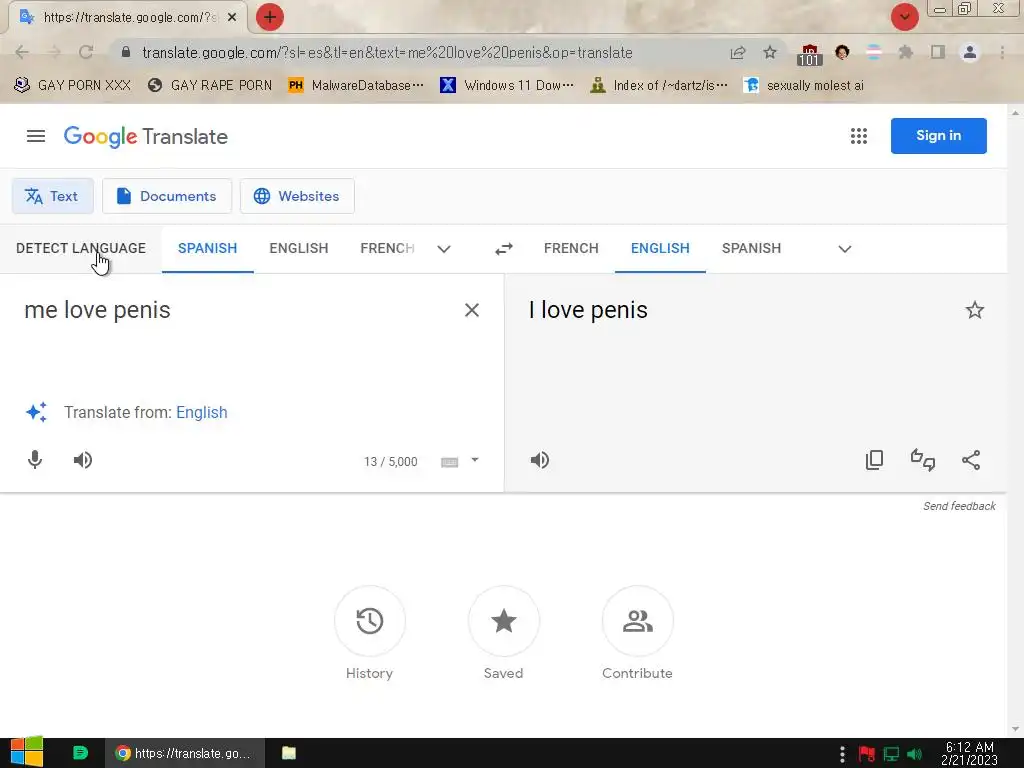Bookmark this tab with star icon
This screenshot has width=1024, height=768.
(x=770, y=52)
